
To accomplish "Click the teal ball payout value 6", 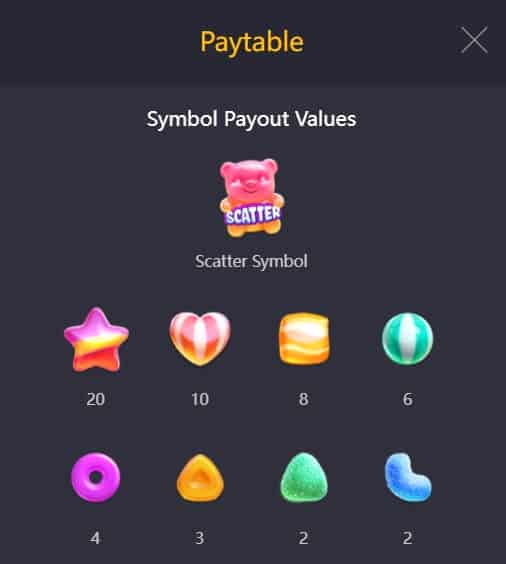I will [407, 399].
